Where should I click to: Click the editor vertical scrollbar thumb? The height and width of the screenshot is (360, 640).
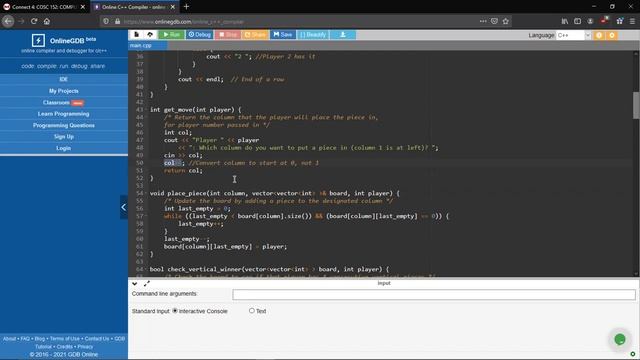tap(636, 105)
